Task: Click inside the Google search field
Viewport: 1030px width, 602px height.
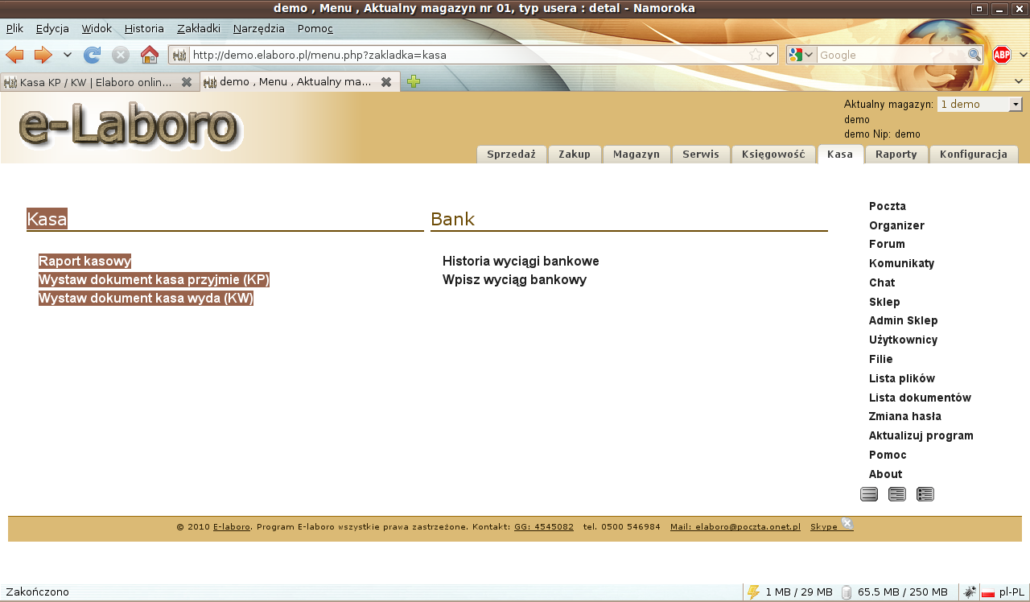Action: click(x=890, y=55)
